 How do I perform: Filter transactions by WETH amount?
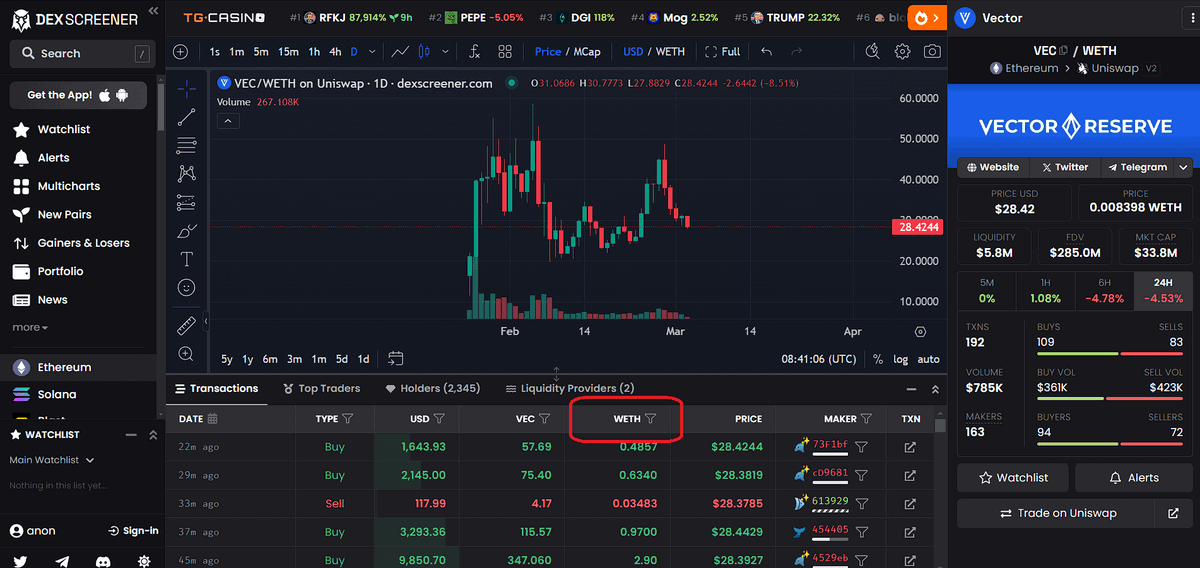click(650, 419)
